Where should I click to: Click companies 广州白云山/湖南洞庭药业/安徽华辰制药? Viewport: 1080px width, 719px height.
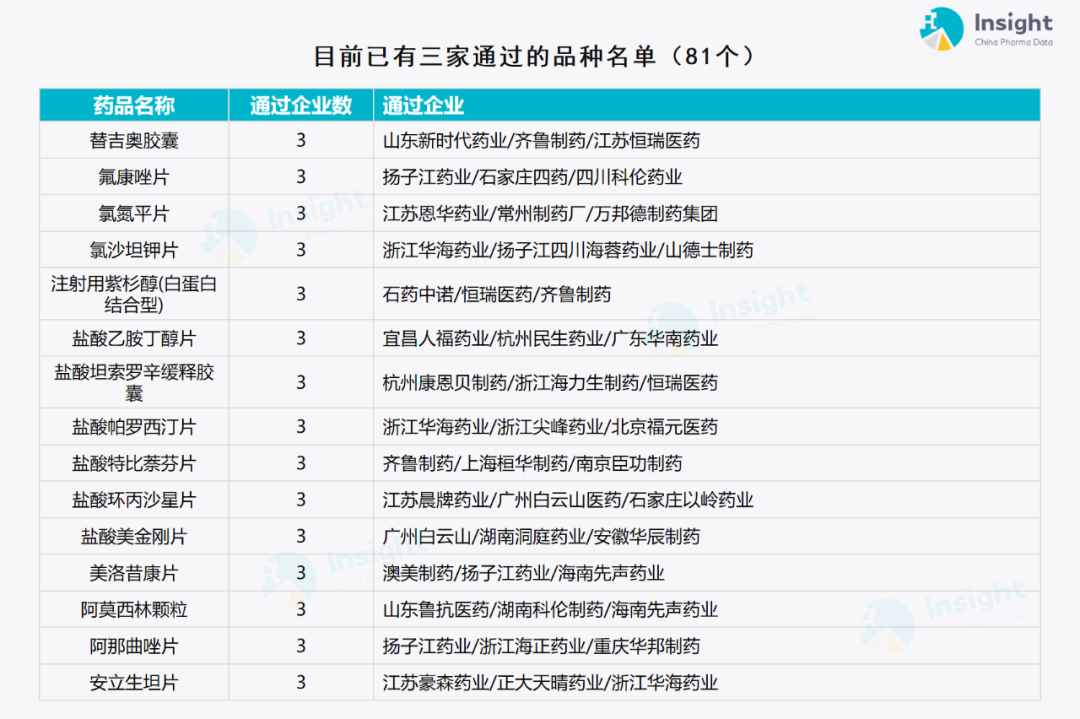coord(541,536)
